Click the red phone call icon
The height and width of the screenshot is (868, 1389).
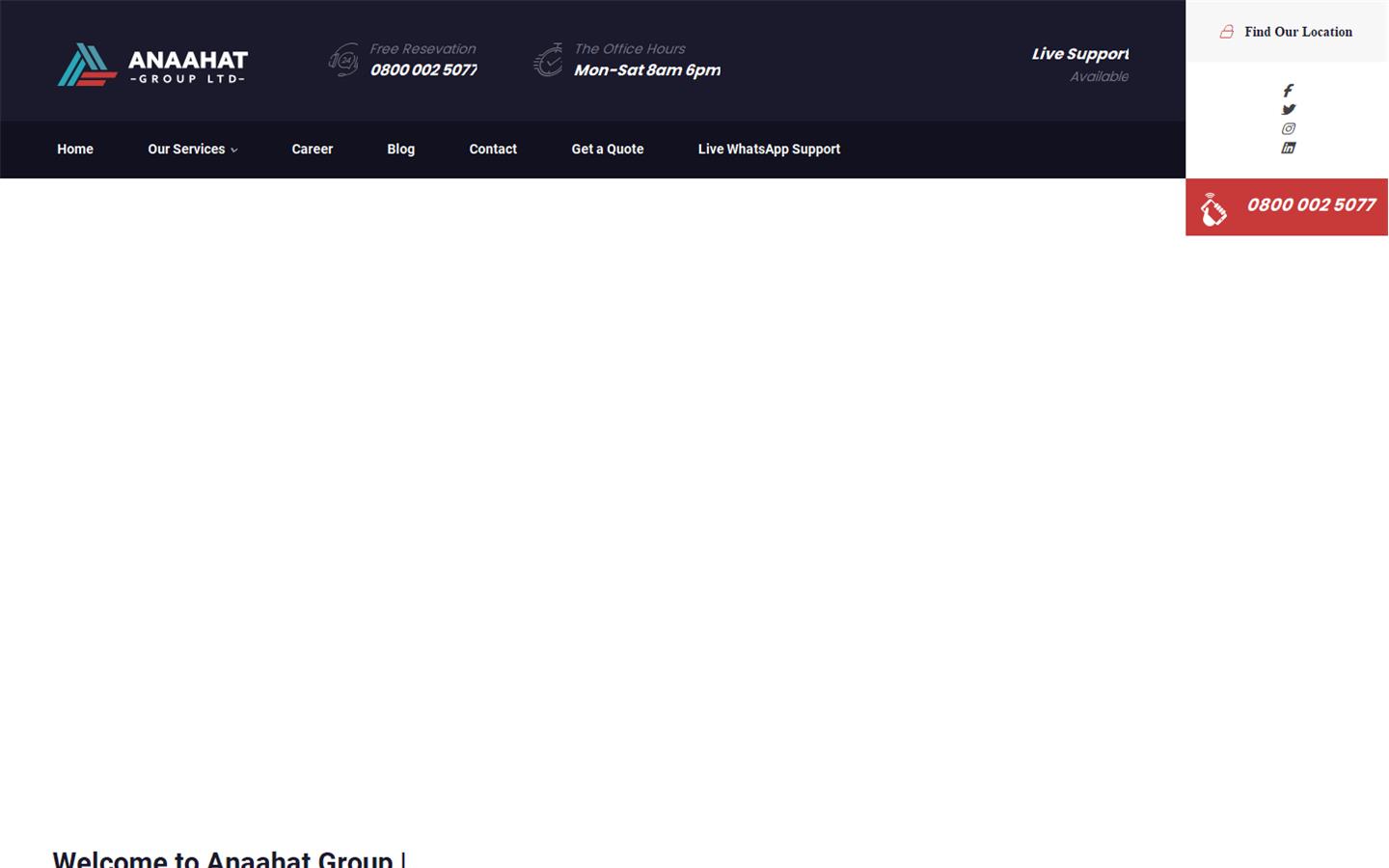(1213, 207)
